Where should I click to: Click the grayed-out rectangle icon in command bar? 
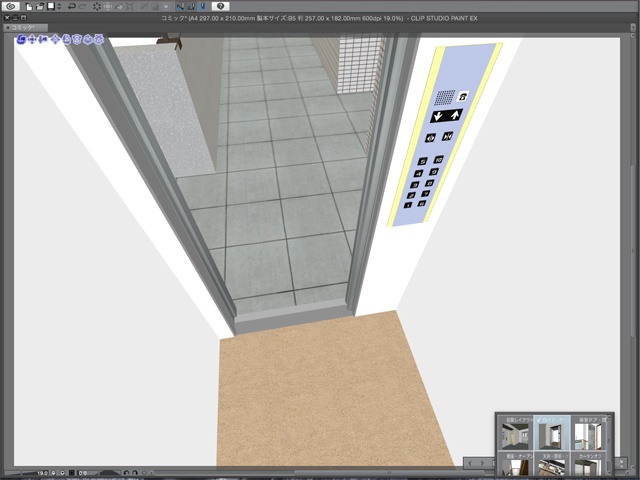click(166, 6)
